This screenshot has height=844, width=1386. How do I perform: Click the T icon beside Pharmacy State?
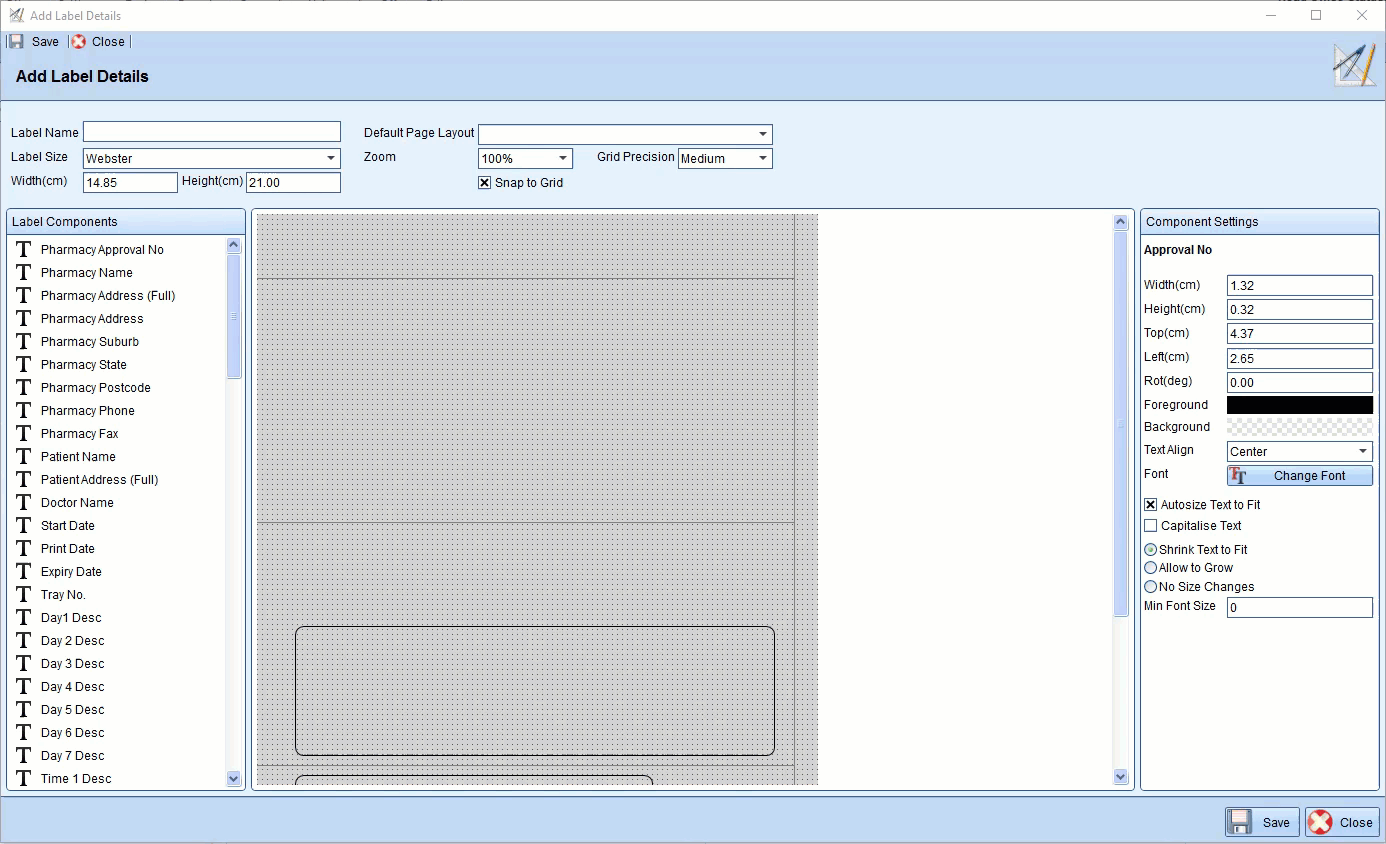tap(24, 364)
